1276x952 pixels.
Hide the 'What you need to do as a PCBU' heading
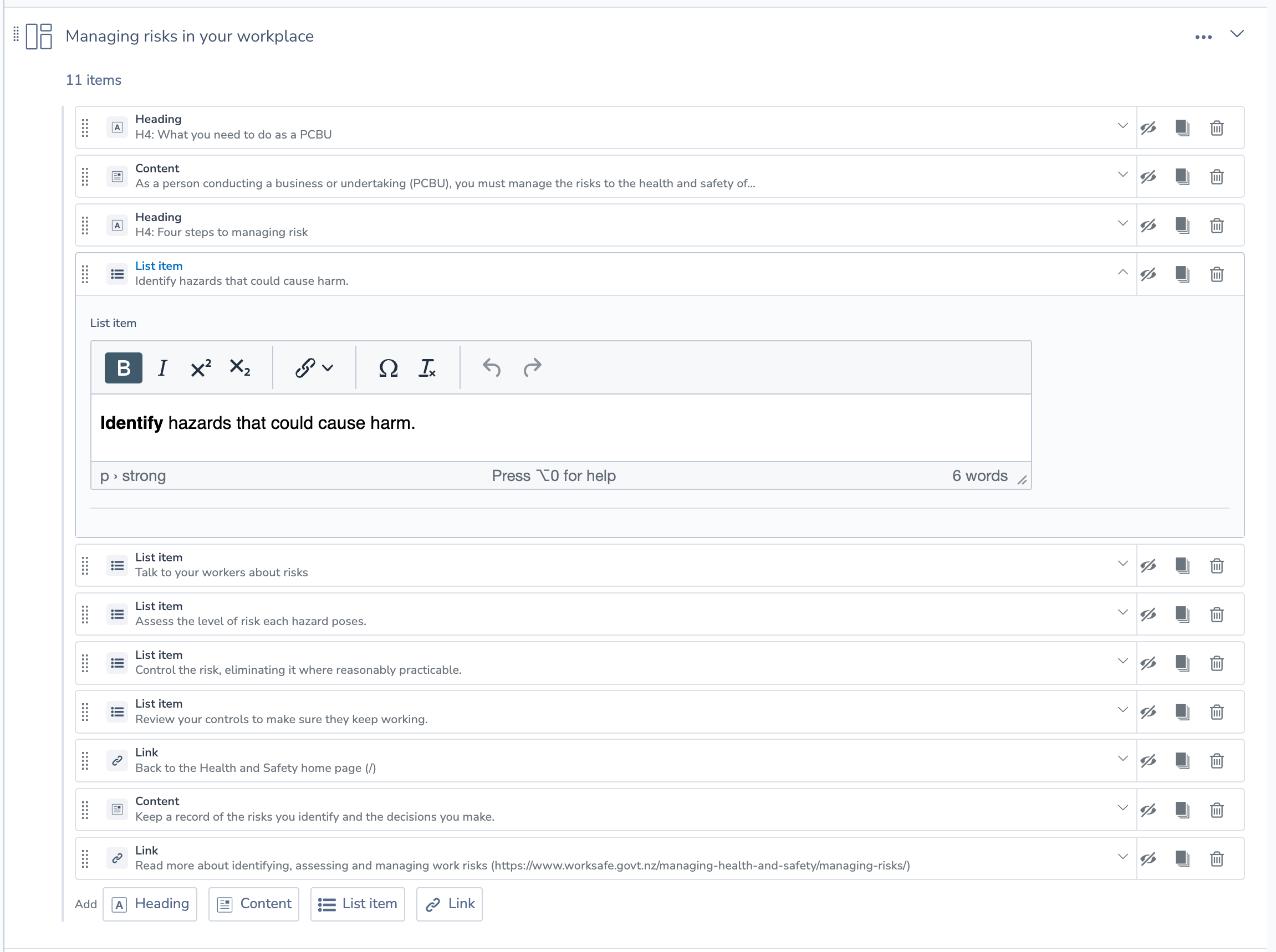(1148, 128)
